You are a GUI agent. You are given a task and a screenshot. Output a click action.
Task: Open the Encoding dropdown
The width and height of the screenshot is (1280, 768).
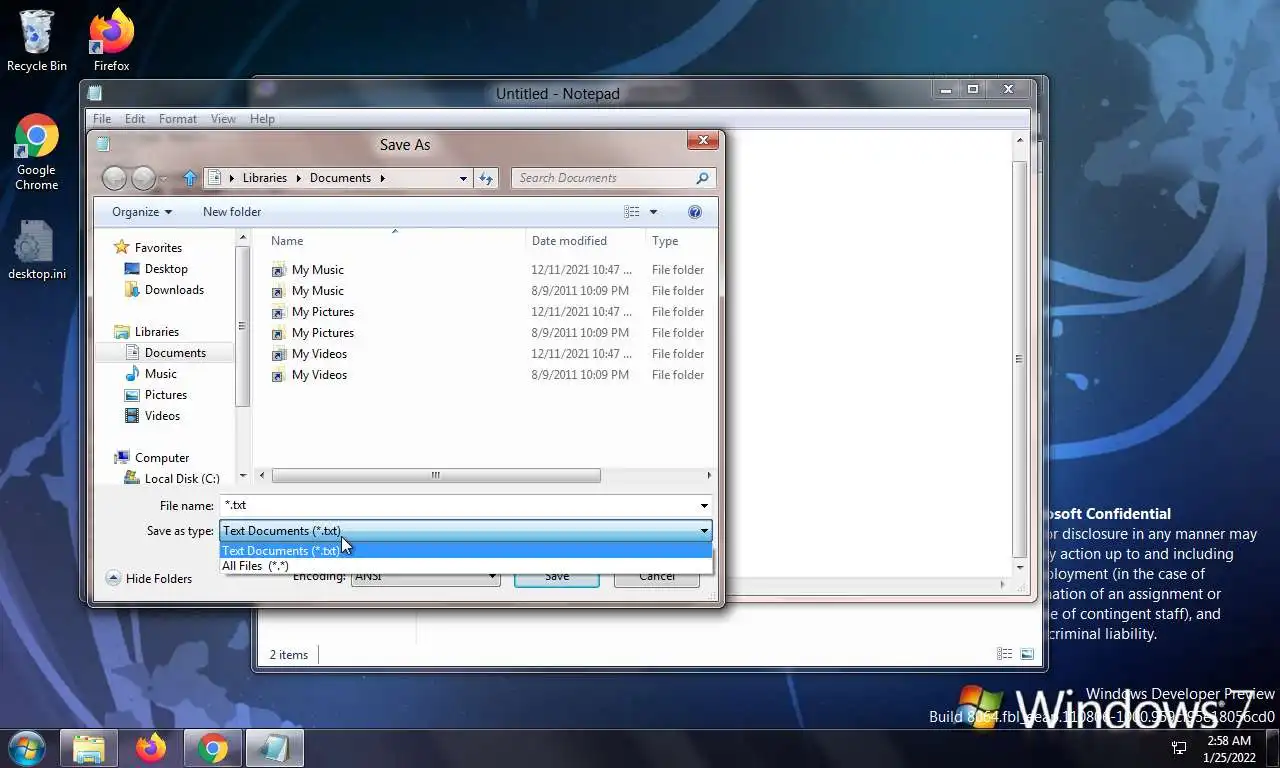pyautogui.click(x=426, y=576)
